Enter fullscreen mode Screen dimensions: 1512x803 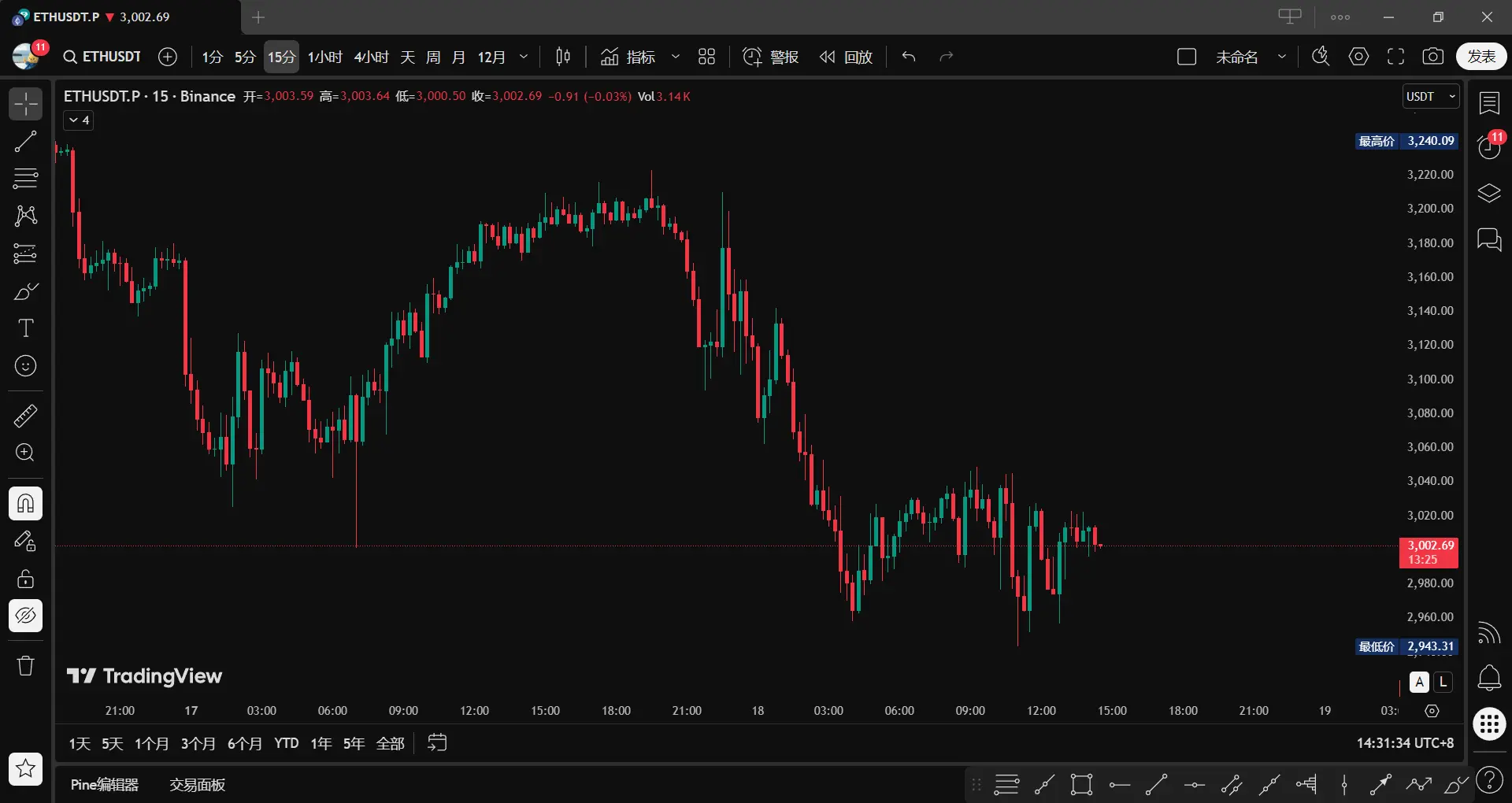pyautogui.click(x=1396, y=57)
